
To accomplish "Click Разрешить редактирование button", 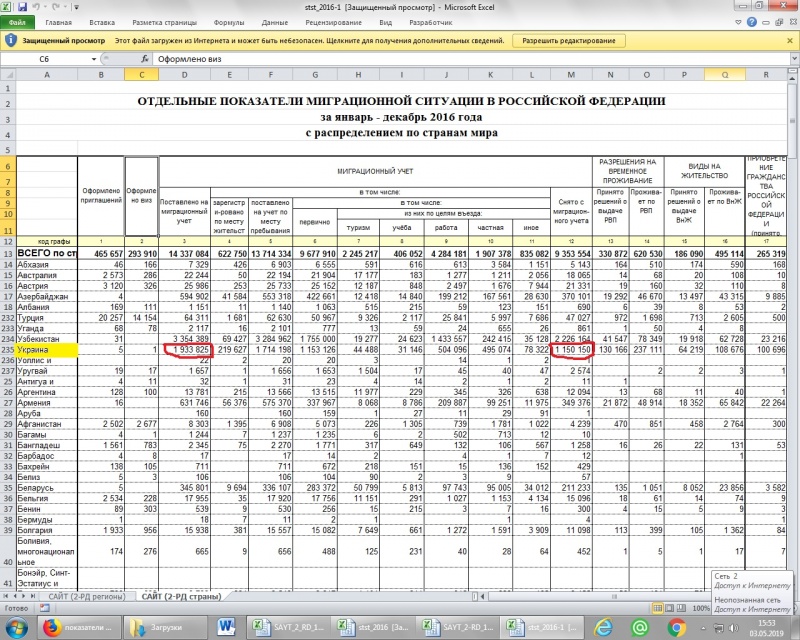I will [568, 40].
